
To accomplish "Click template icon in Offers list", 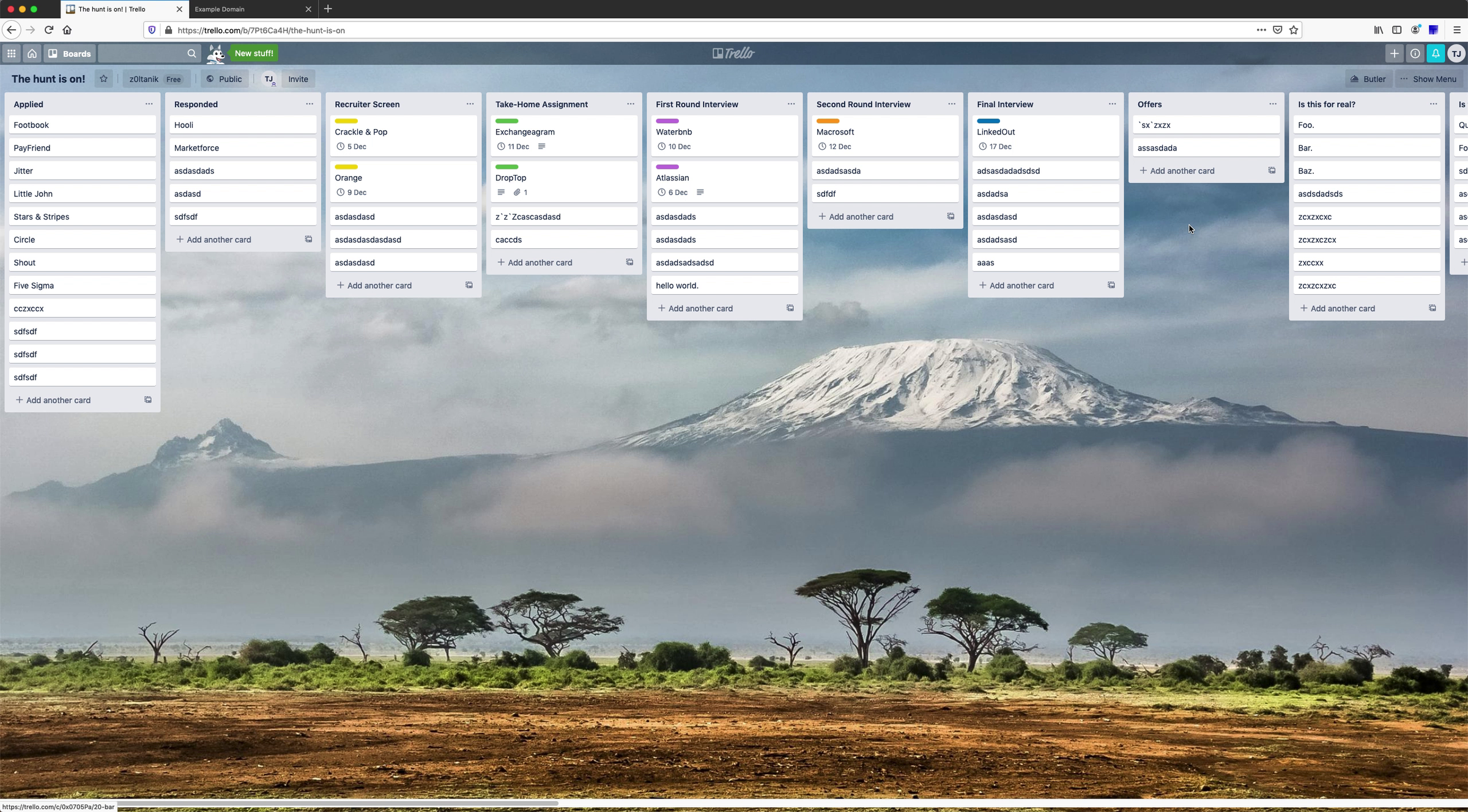I will (x=1272, y=171).
